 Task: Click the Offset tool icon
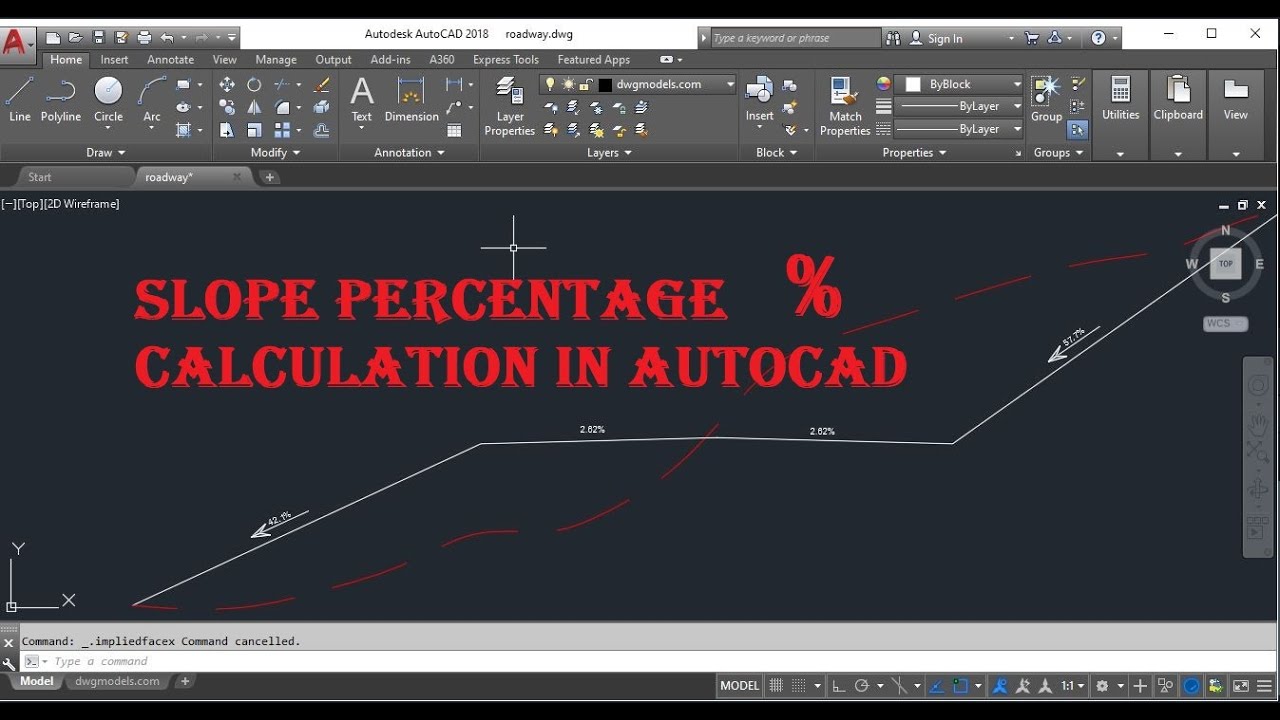[322, 130]
